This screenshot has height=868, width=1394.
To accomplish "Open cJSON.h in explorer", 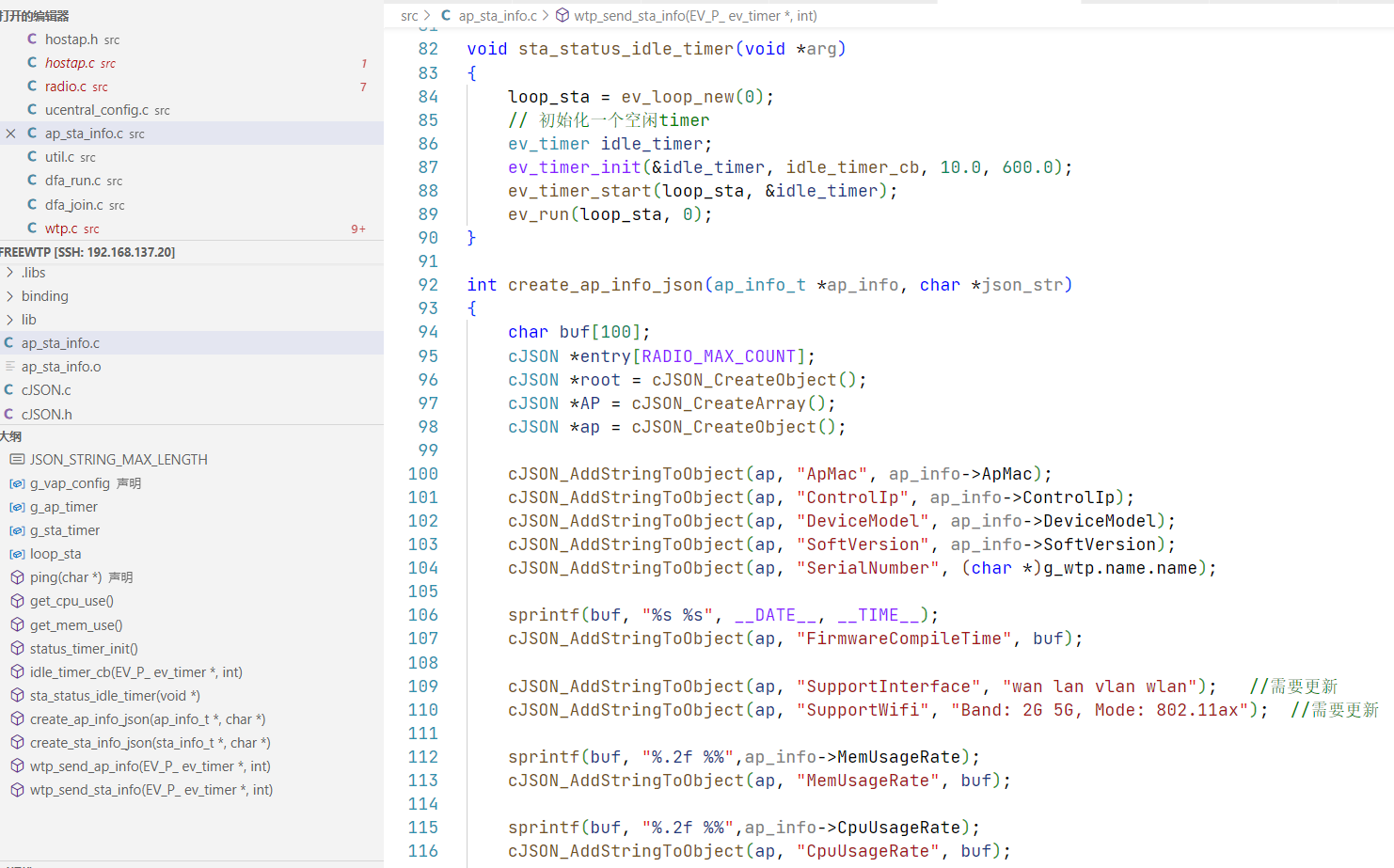I will (x=192, y=414).
